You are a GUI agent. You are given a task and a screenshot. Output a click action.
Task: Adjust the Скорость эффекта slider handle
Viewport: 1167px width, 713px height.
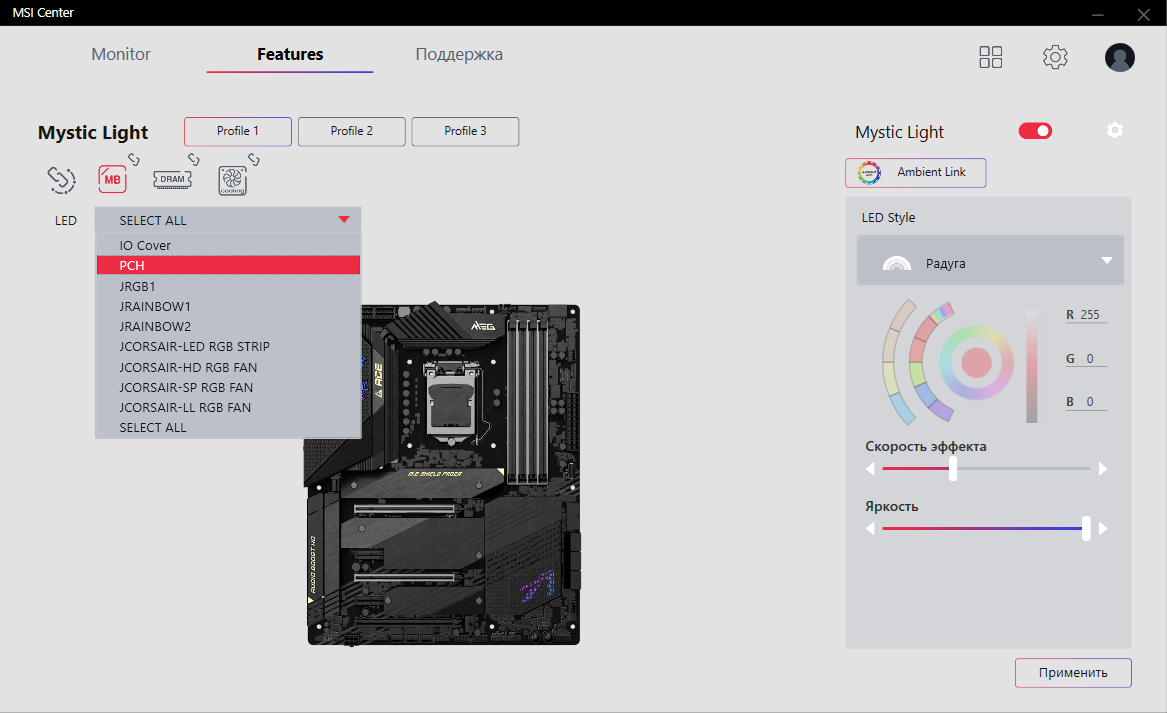[x=953, y=469]
